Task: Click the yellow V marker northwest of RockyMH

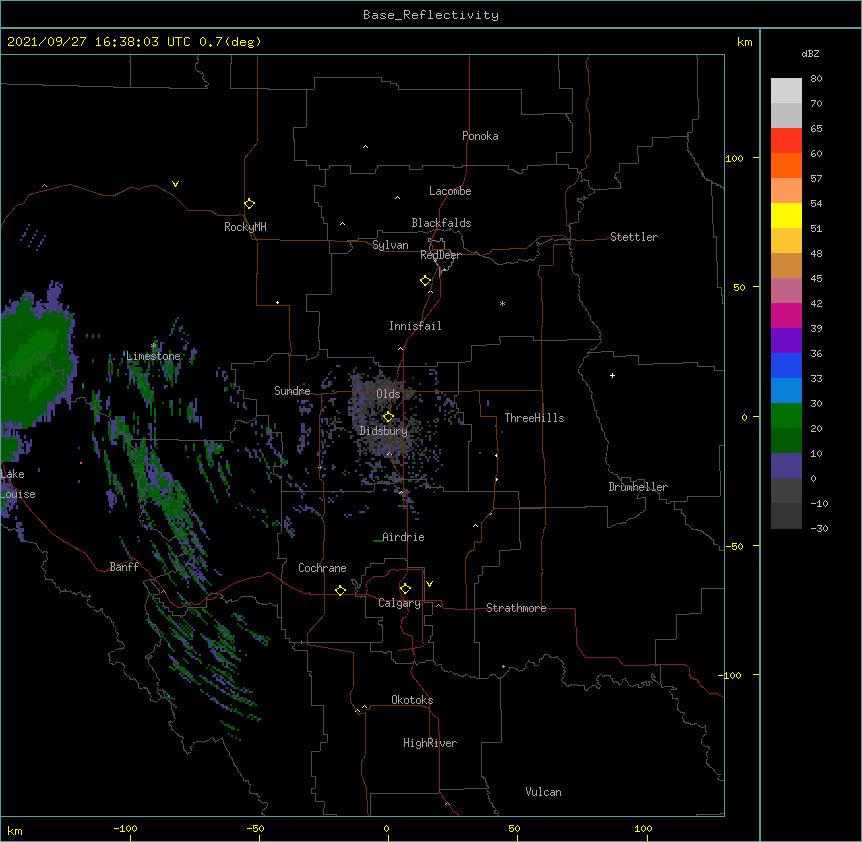Action: click(175, 184)
